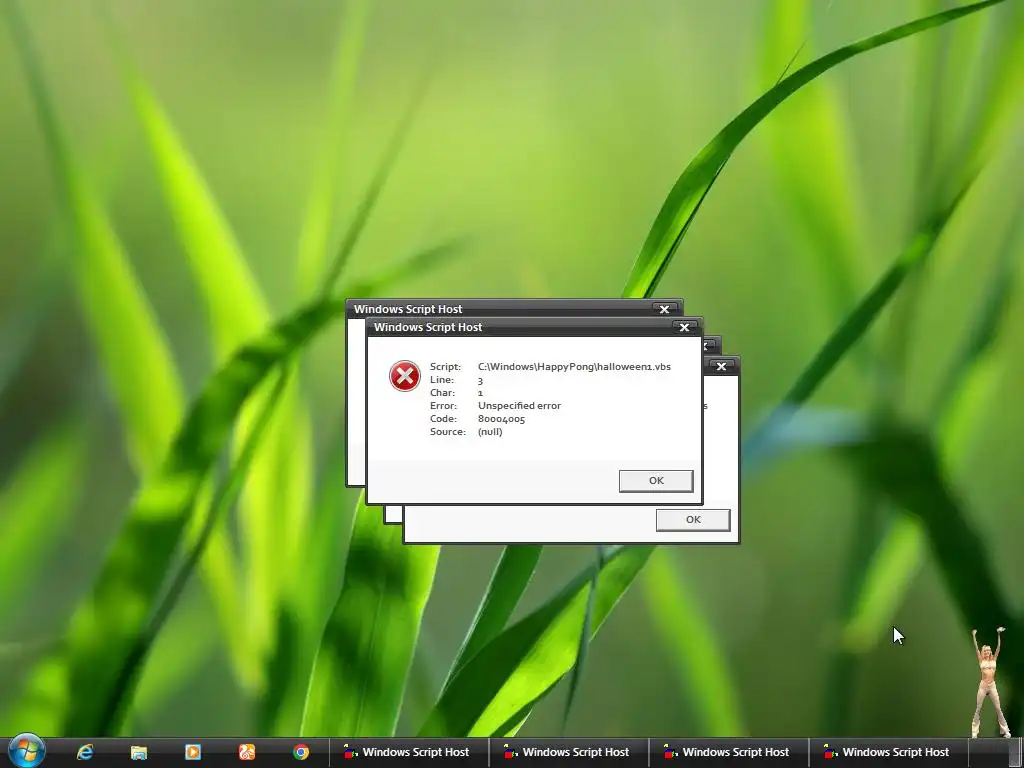
Task: Click OK in the rearmost script dialog
Action: pyautogui.click(x=693, y=520)
